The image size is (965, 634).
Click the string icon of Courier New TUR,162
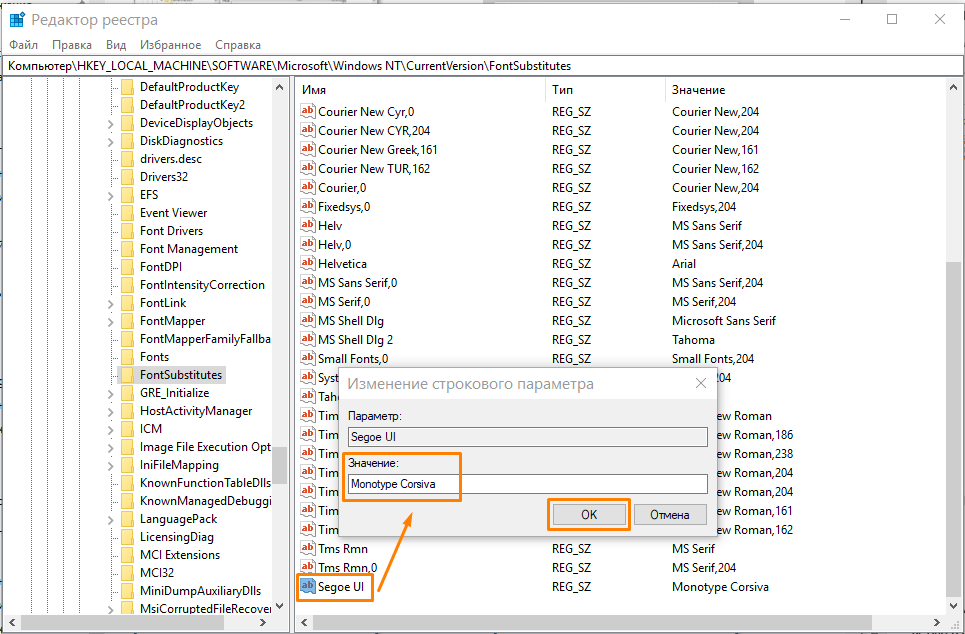[308, 169]
